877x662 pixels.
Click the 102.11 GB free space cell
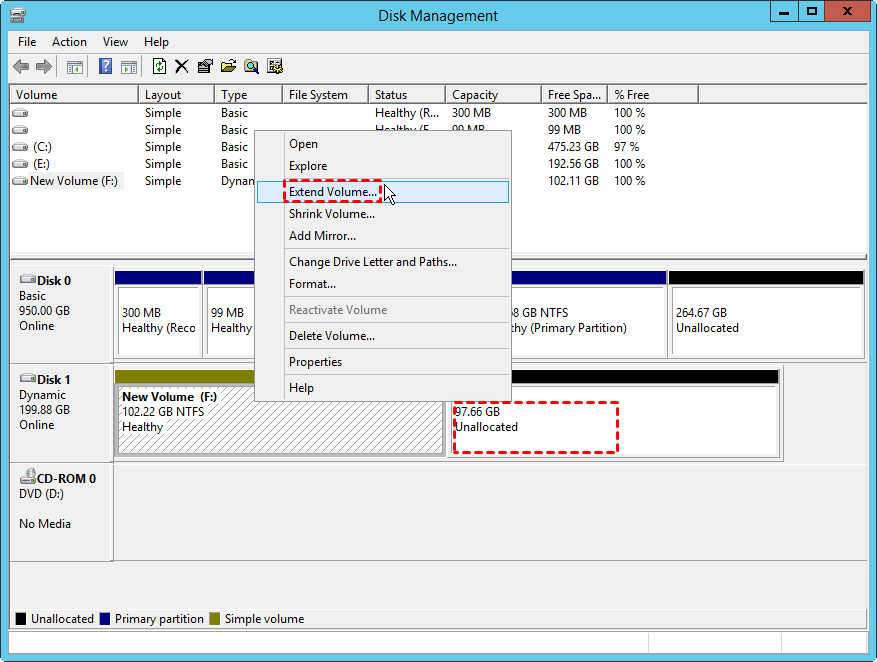[x=573, y=181]
